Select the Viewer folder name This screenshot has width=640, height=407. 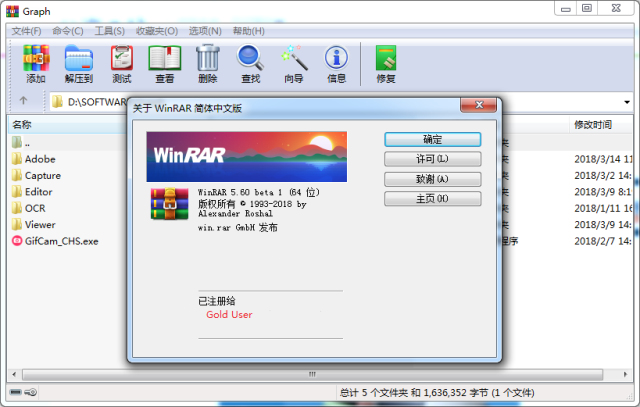40,225
